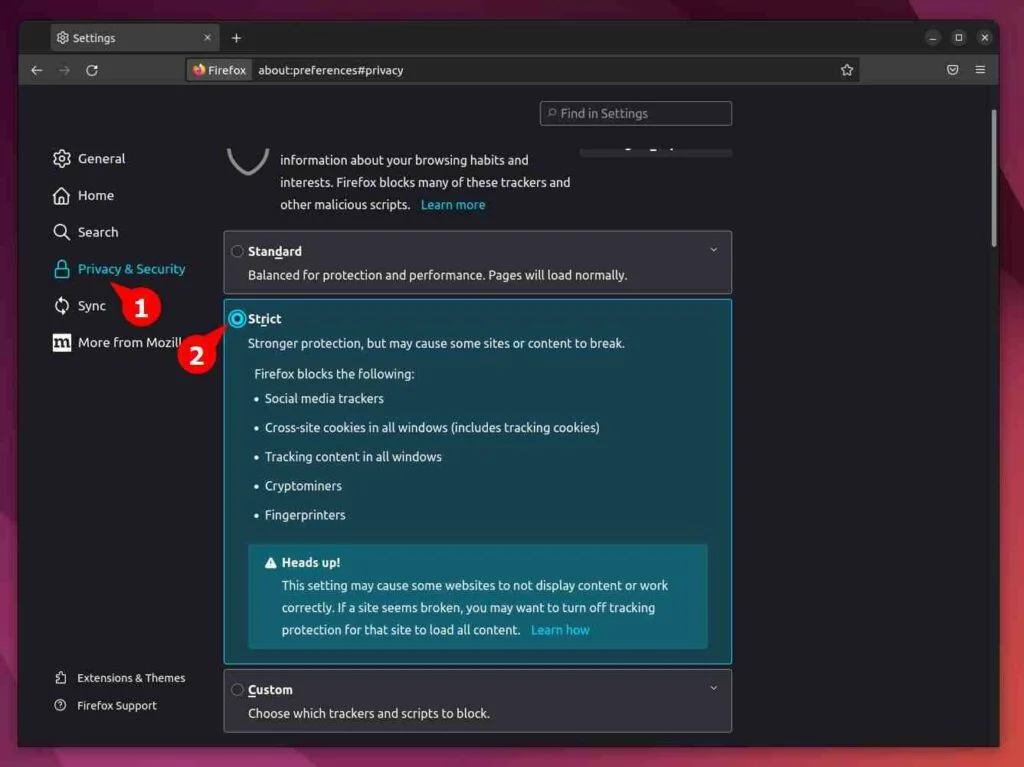Minimize the Firefox window
1024x767 pixels.
[x=933, y=38]
